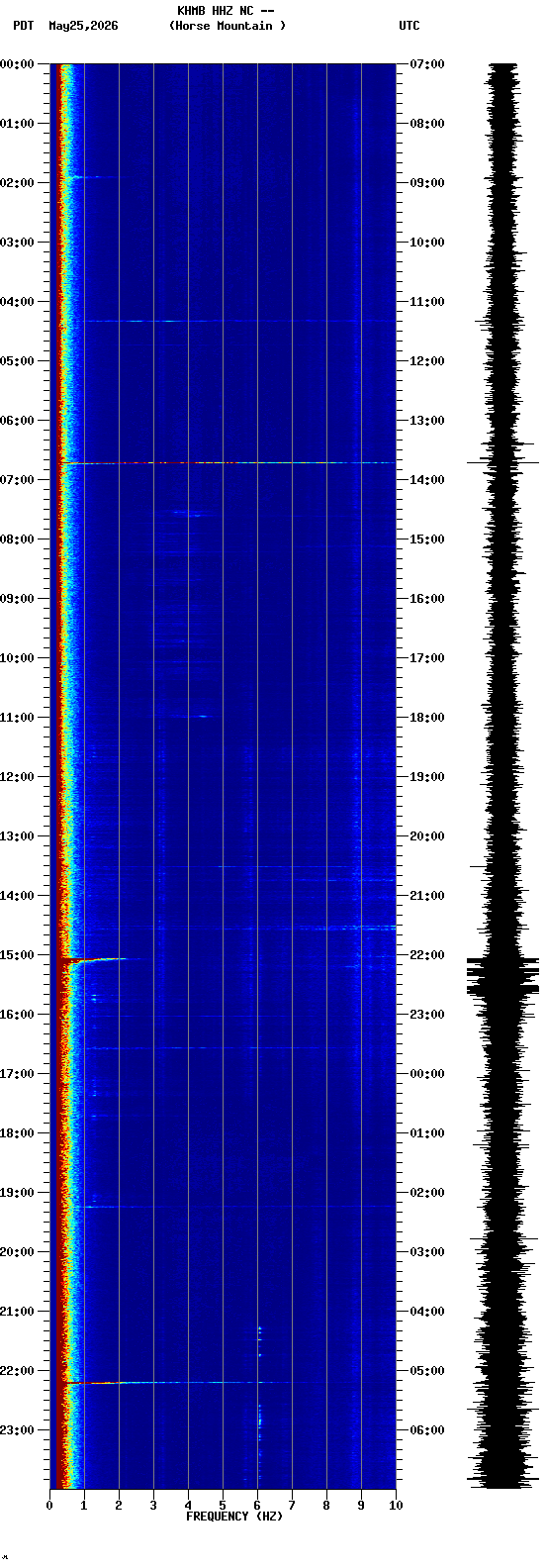Click the station title 'KHMB HHZ NC --'
The image size is (546, 1568).
(x=226, y=11)
